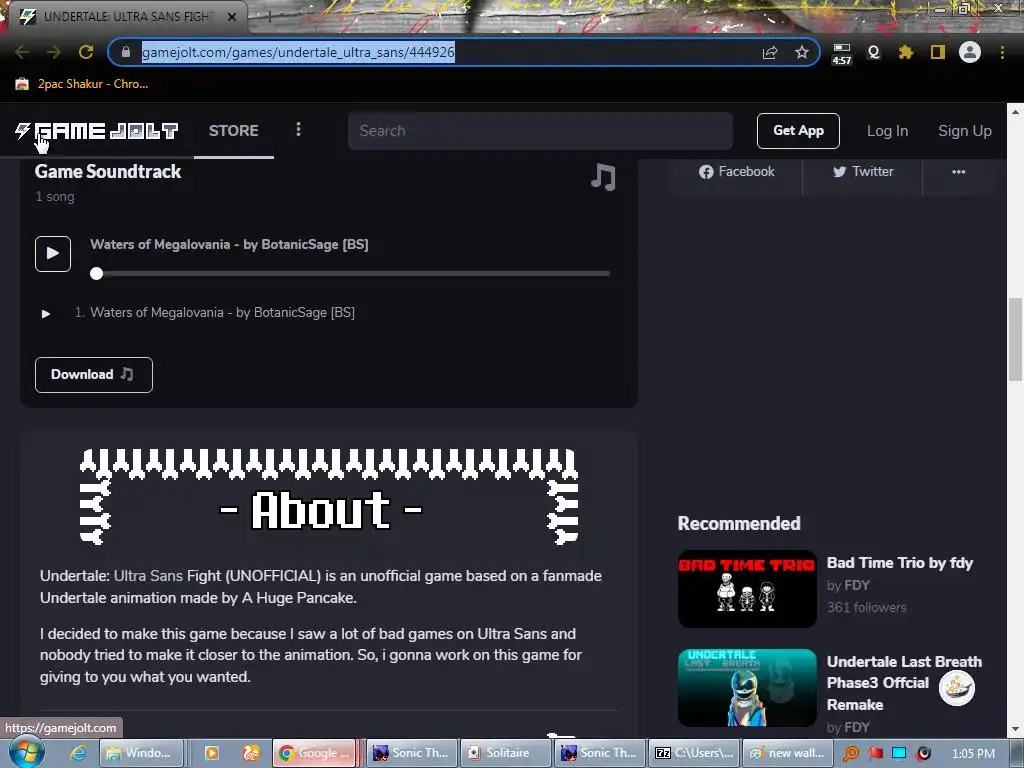Click the magnifier system tray icon
The height and width of the screenshot is (768, 1024).
tap(850, 753)
